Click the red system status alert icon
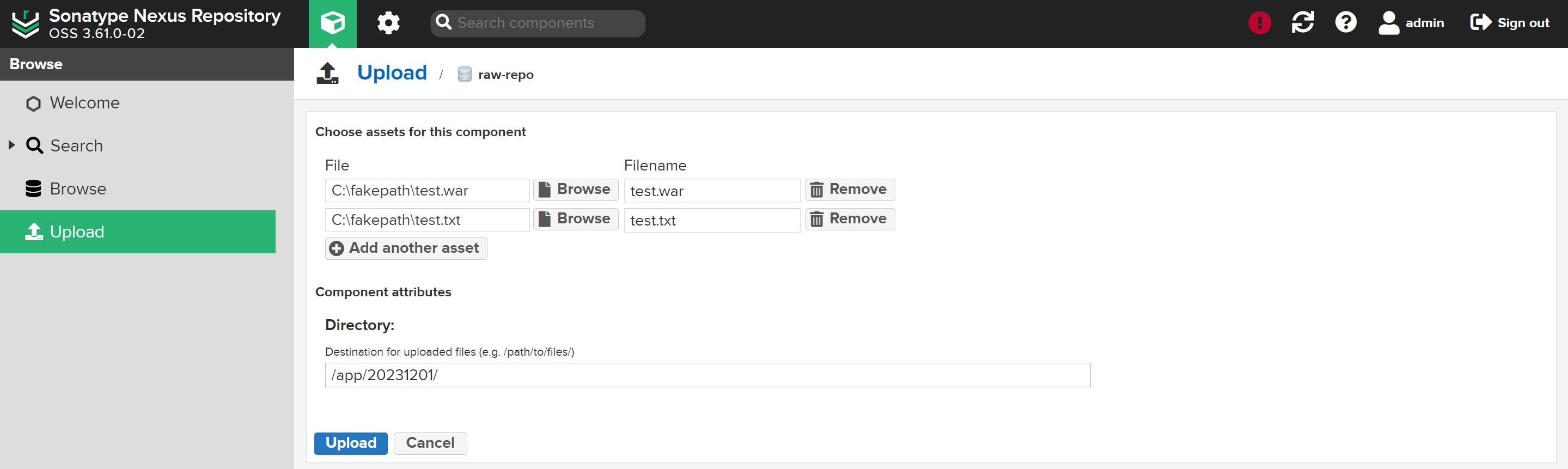Viewport: 1568px width, 469px height. [1259, 23]
